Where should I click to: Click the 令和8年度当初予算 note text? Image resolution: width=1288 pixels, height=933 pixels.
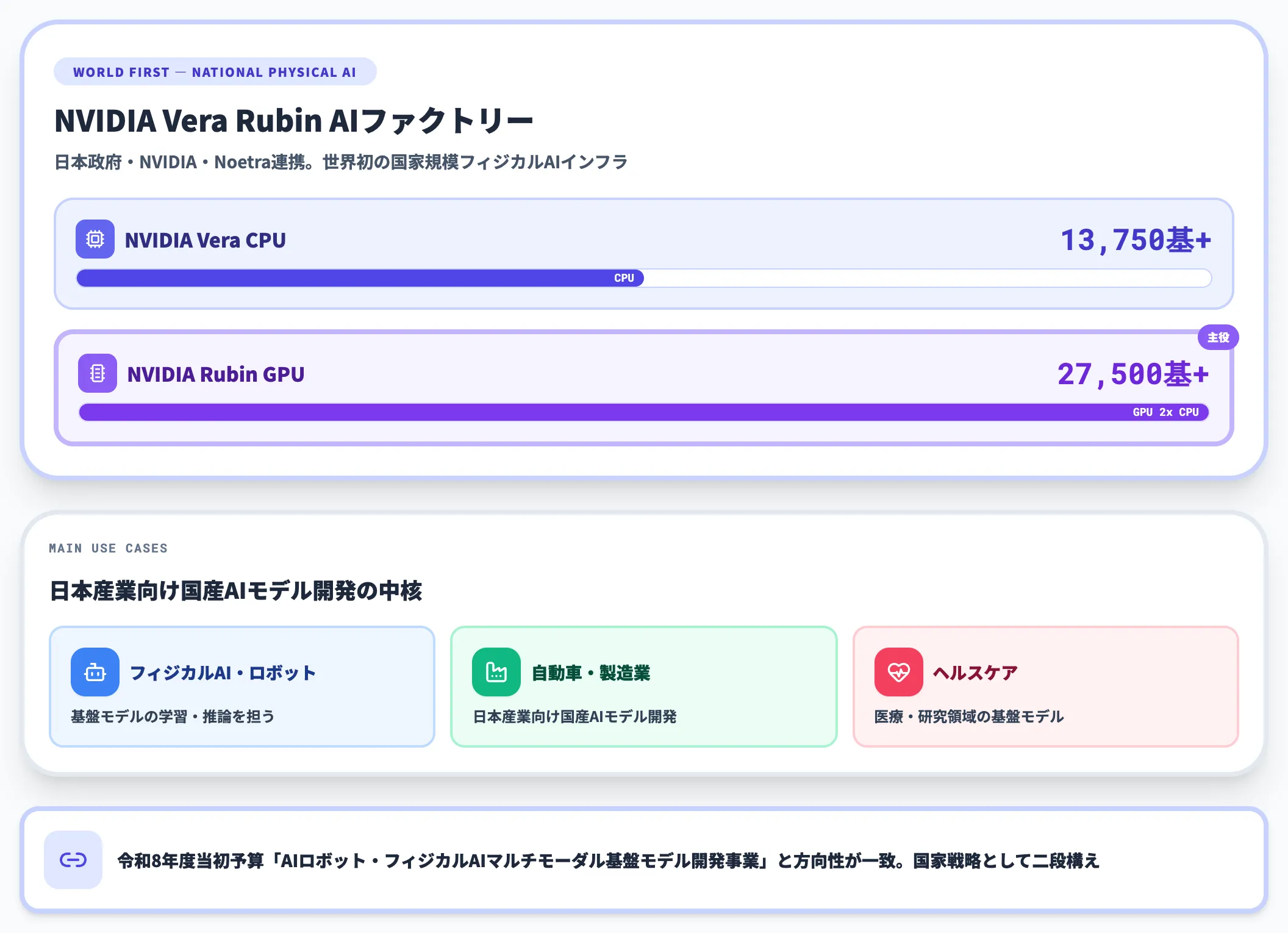pyautogui.click(x=608, y=860)
